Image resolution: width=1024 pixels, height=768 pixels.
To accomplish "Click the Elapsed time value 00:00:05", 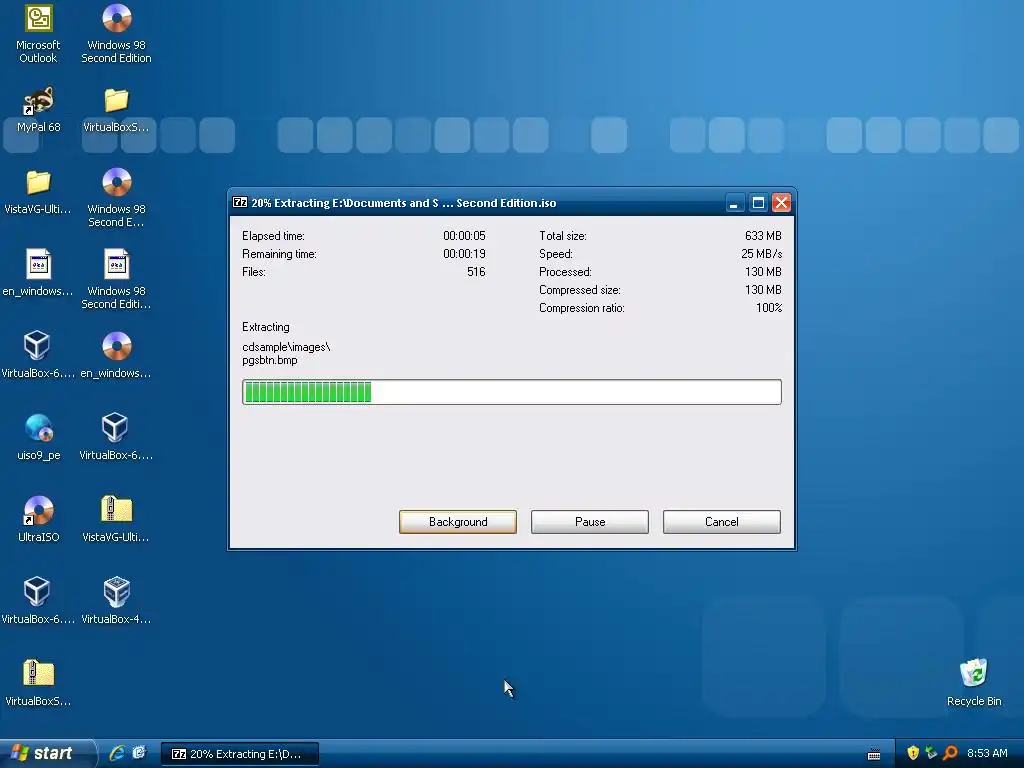I will [464, 236].
